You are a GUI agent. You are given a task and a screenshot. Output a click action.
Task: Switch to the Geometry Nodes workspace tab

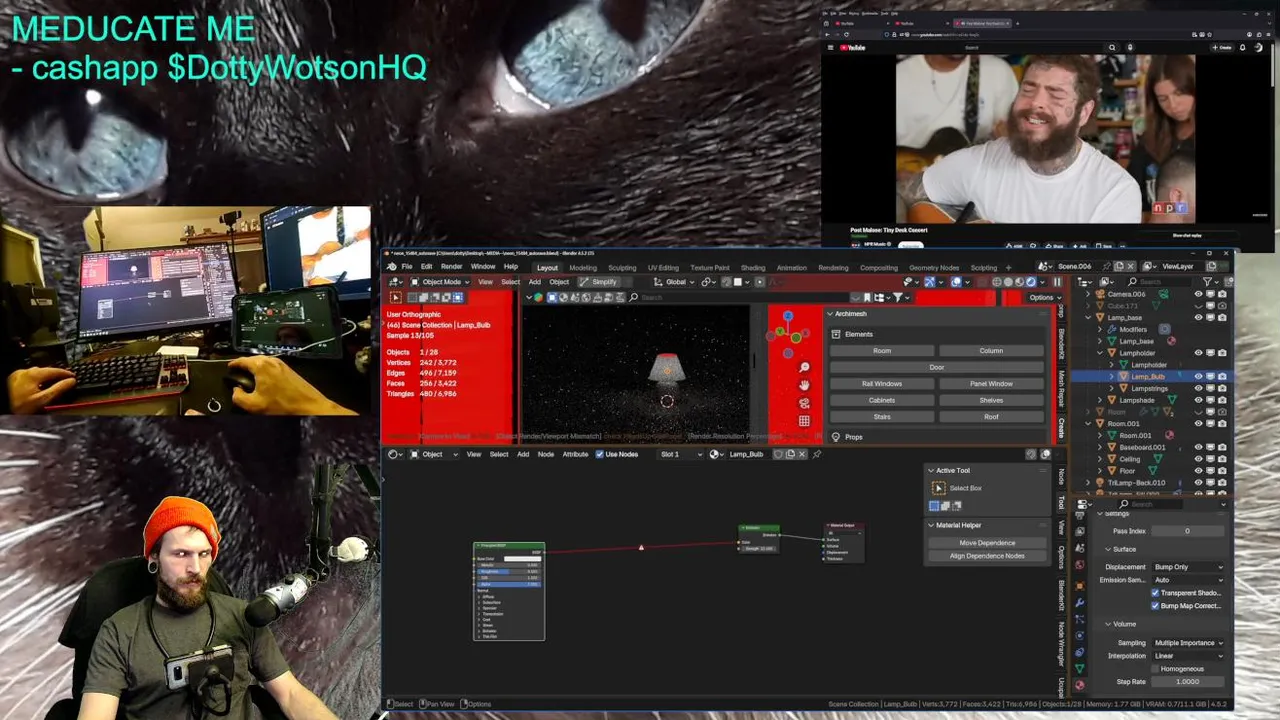click(934, 268)
